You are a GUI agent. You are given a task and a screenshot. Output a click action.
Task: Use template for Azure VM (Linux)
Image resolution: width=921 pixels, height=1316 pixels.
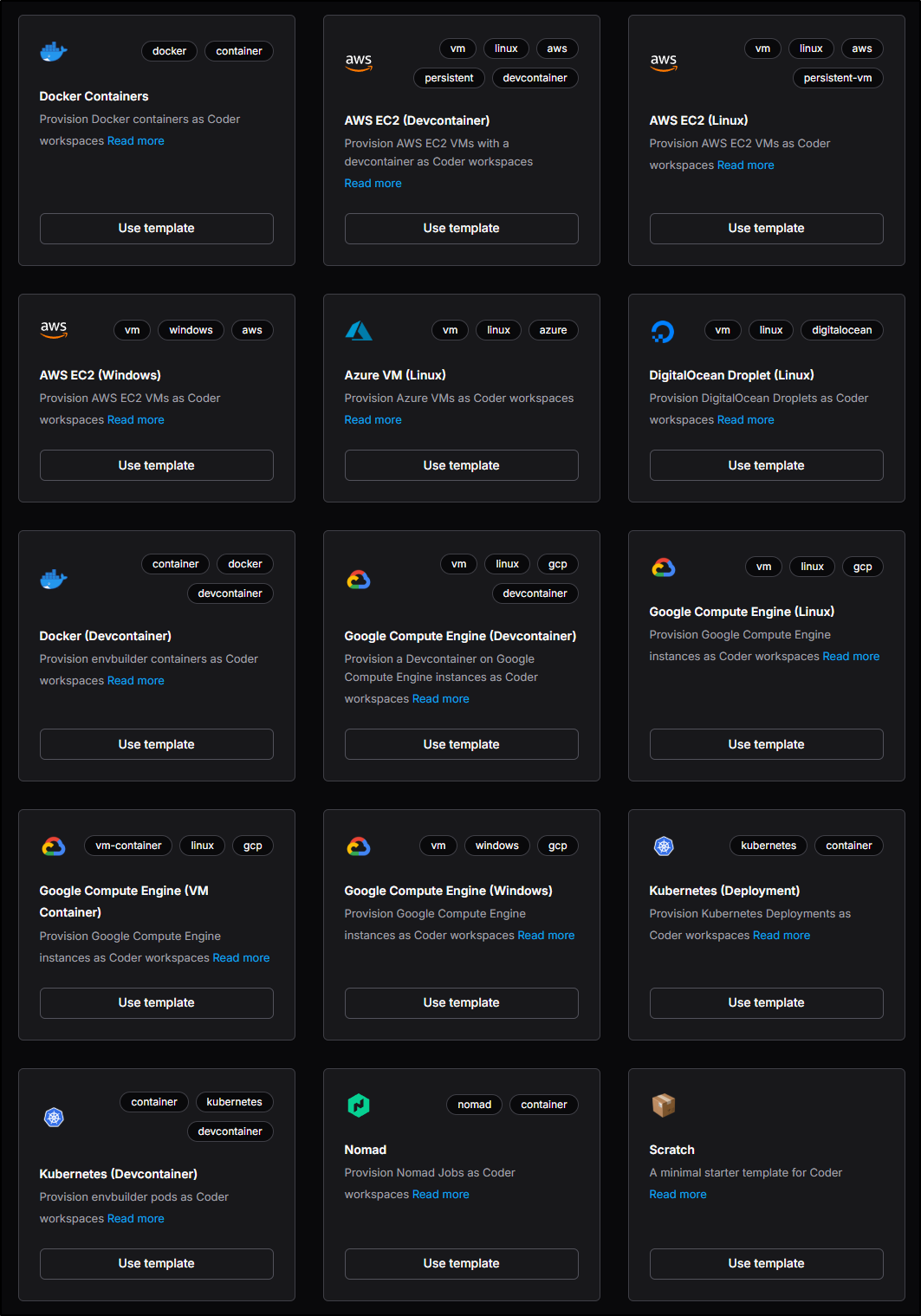click(x=462, y=465)
